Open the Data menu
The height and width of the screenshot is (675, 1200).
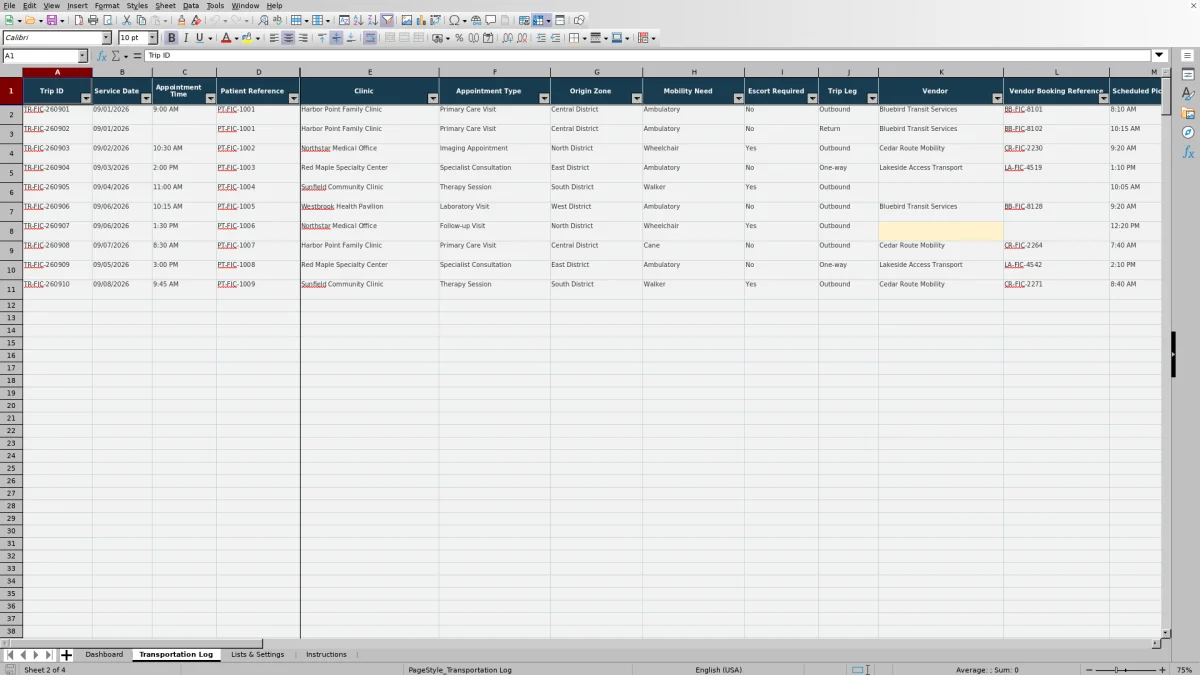pyautogui.click(x=191, y=6)
